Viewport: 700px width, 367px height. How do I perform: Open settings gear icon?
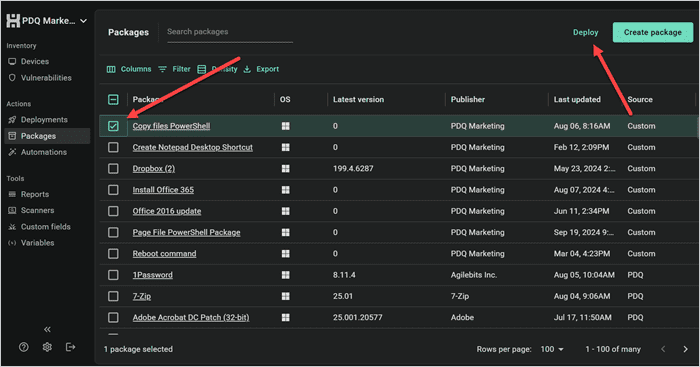[x=47, y=347]
